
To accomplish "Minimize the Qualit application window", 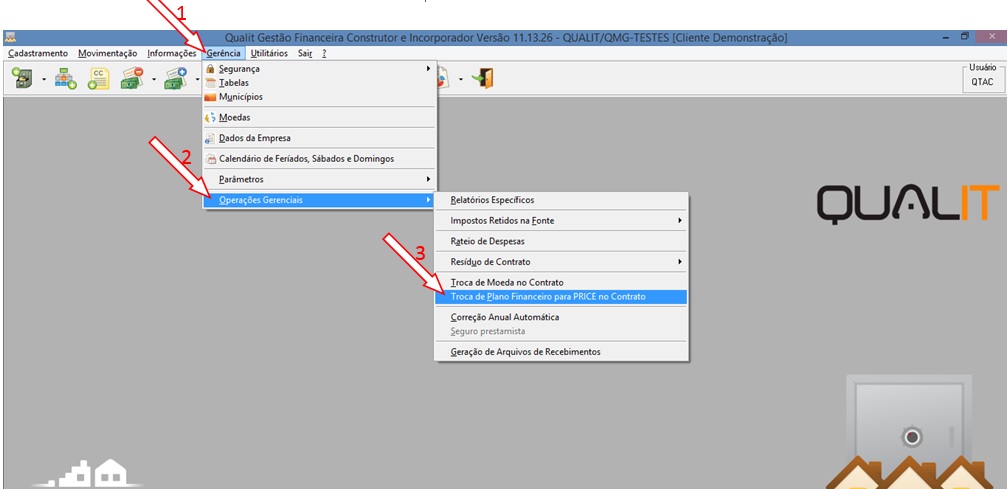I will tap(946, 37).
